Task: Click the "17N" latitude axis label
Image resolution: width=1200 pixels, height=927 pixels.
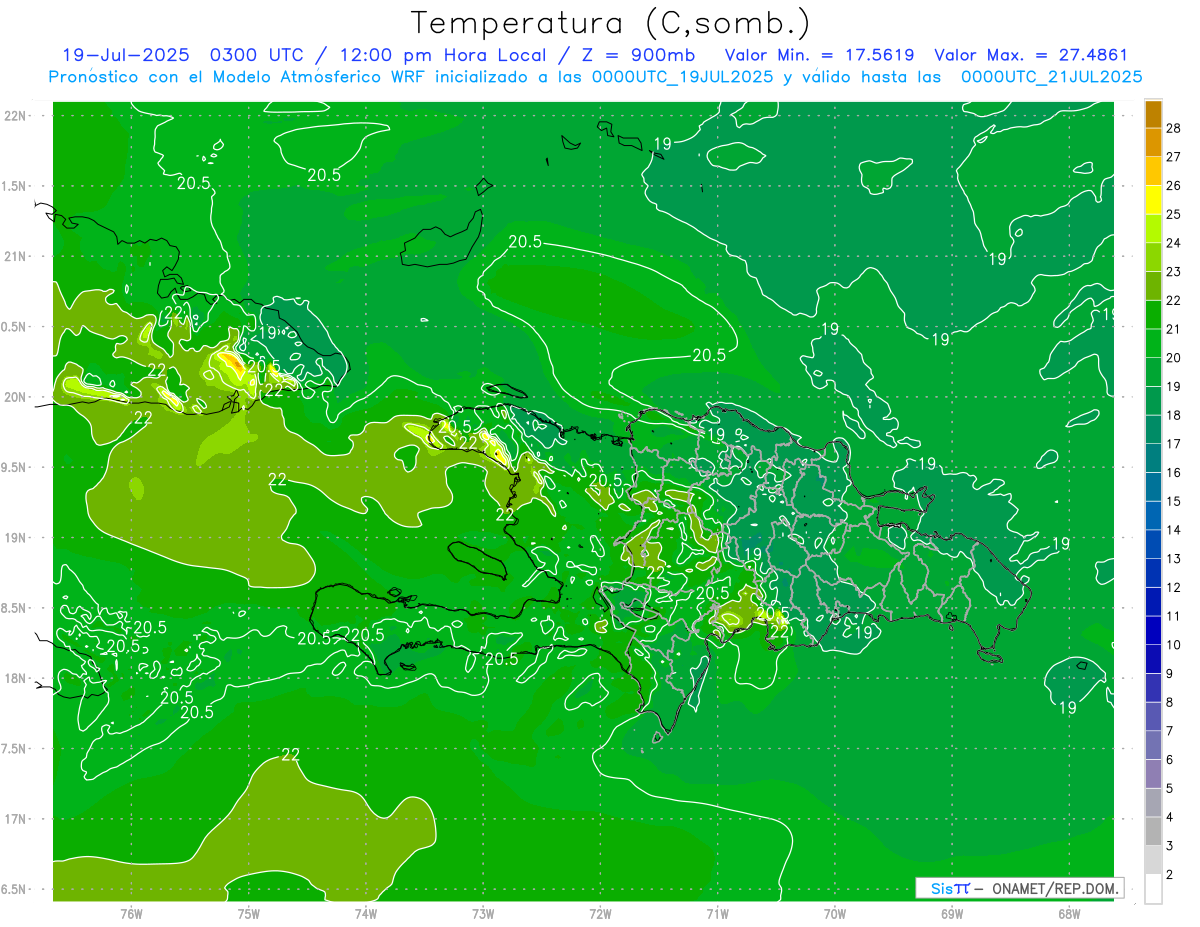Action: [15, 819]
